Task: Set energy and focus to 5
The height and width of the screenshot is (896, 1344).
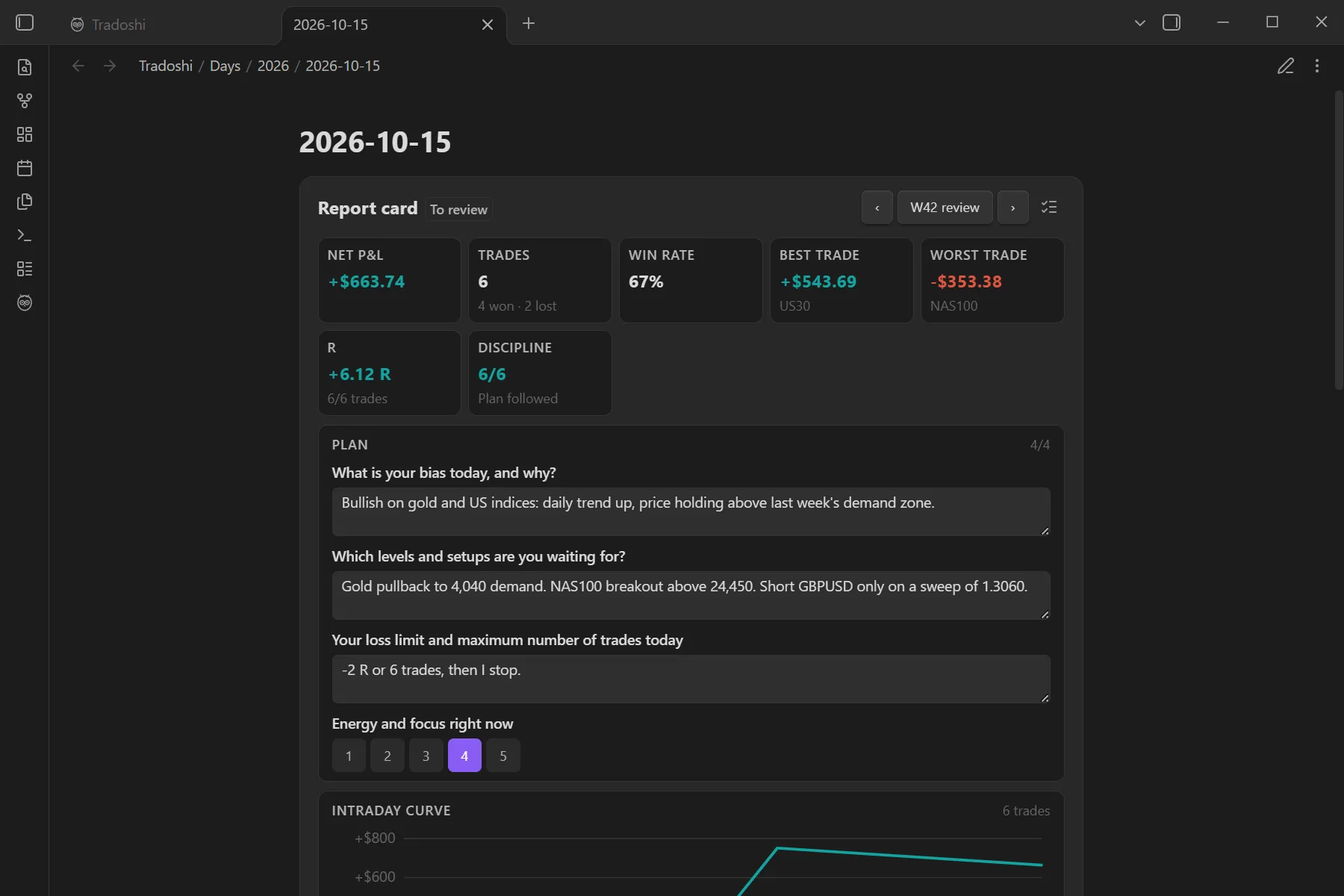Action: (x=503, y=756)
